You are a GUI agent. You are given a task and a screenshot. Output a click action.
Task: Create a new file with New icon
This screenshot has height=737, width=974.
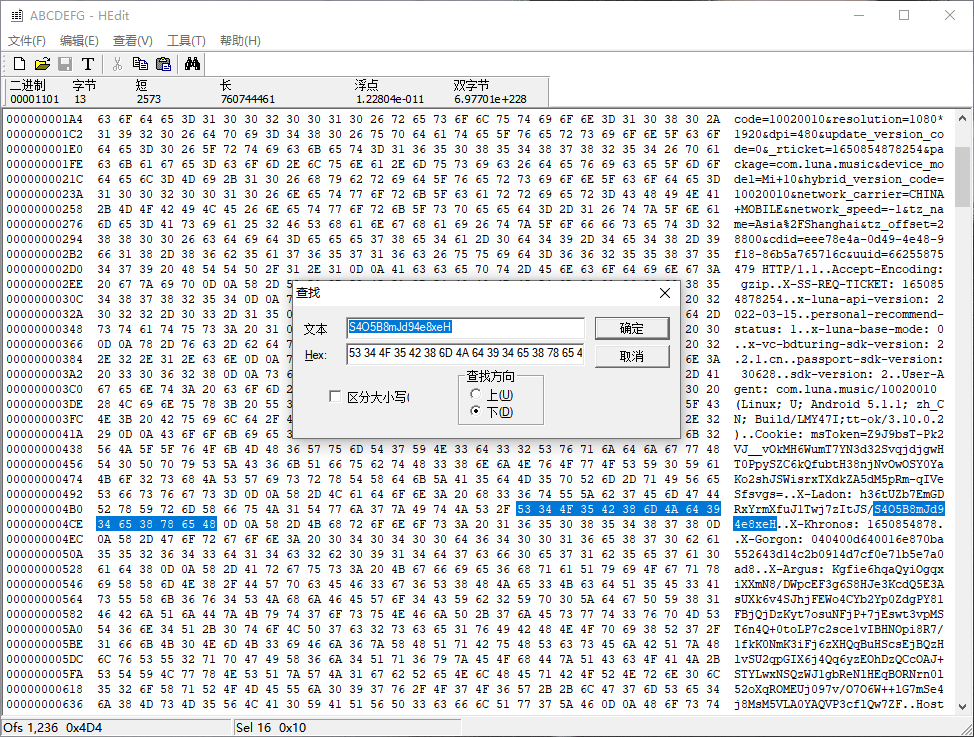[18, 62]
